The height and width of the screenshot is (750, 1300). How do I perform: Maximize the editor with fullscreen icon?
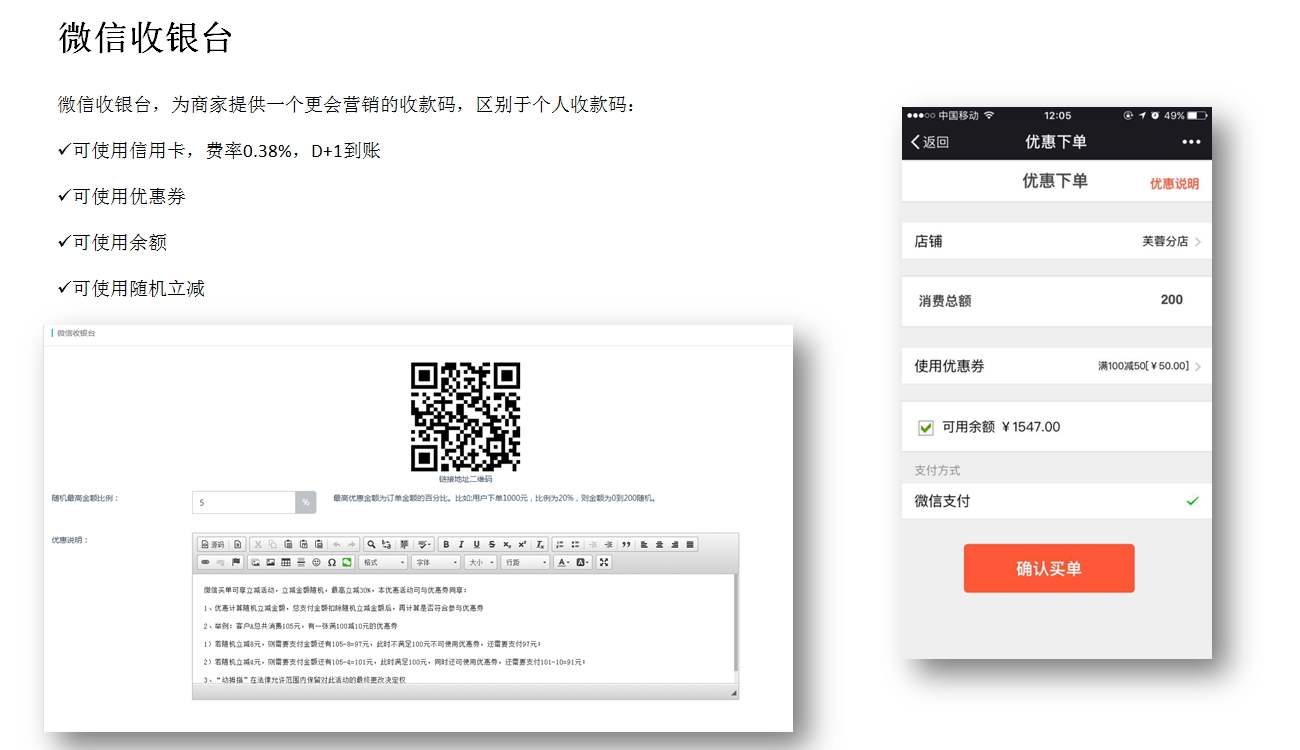tap(604, 562)
